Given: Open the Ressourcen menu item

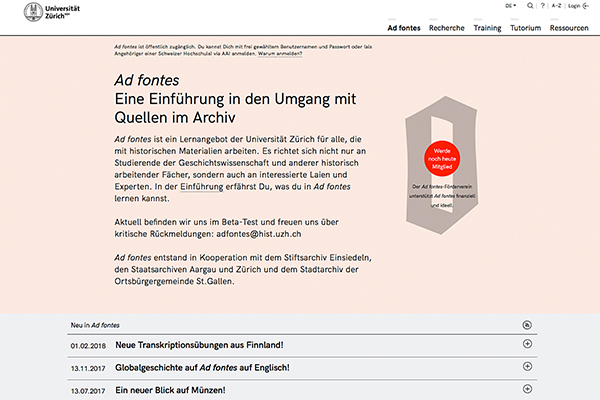Looking at the screenshot, I should [x=569, y=28].
